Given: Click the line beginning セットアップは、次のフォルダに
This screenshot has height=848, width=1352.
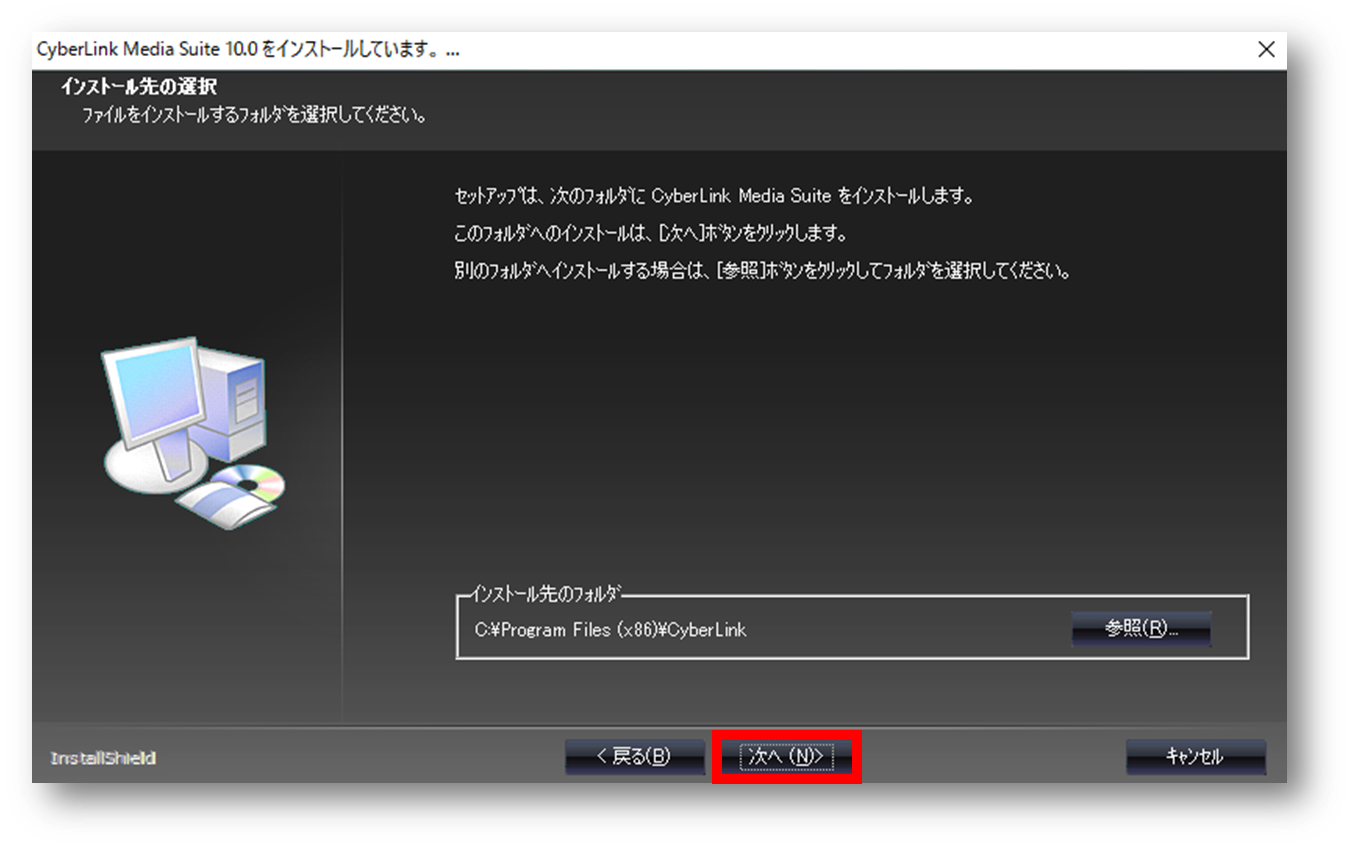Looking at the screenshot, I should pos(714,196).
